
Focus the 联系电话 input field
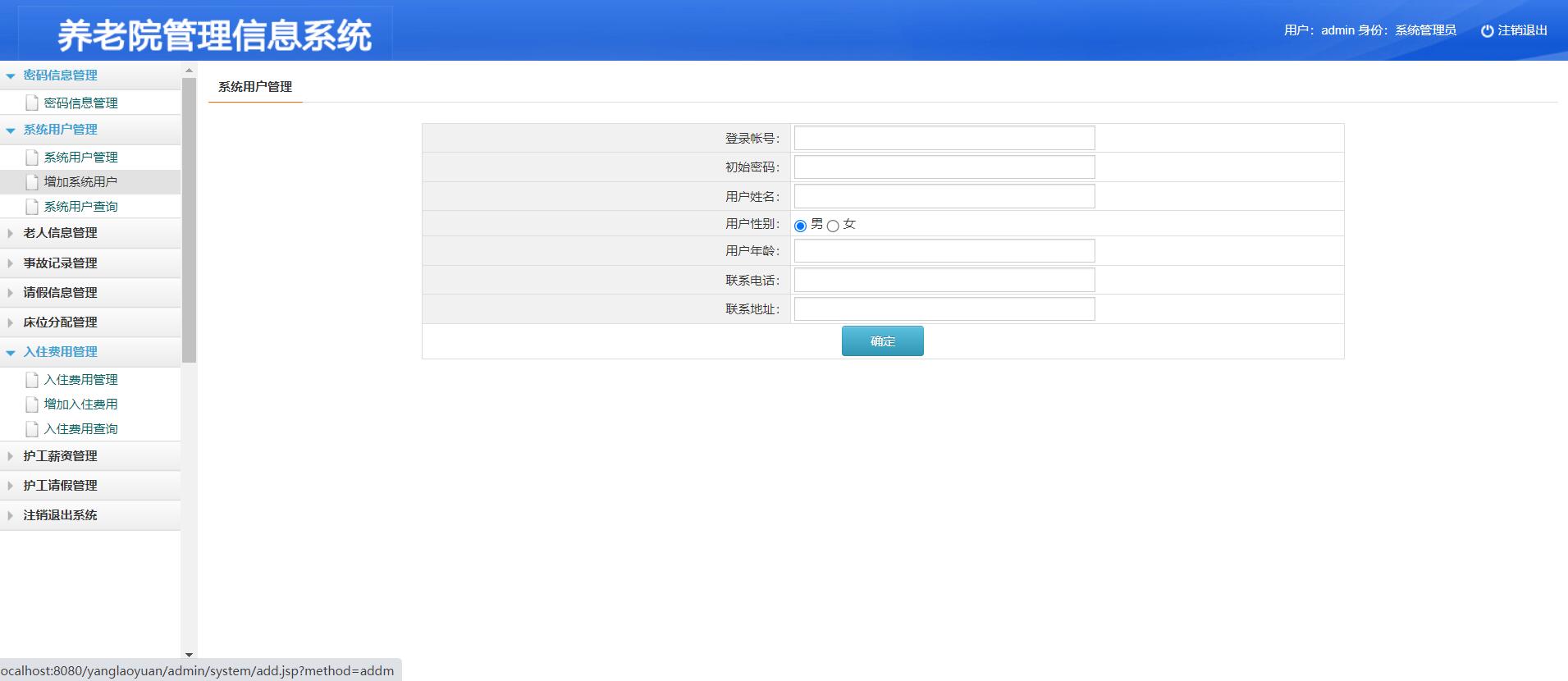click(944, 280)
